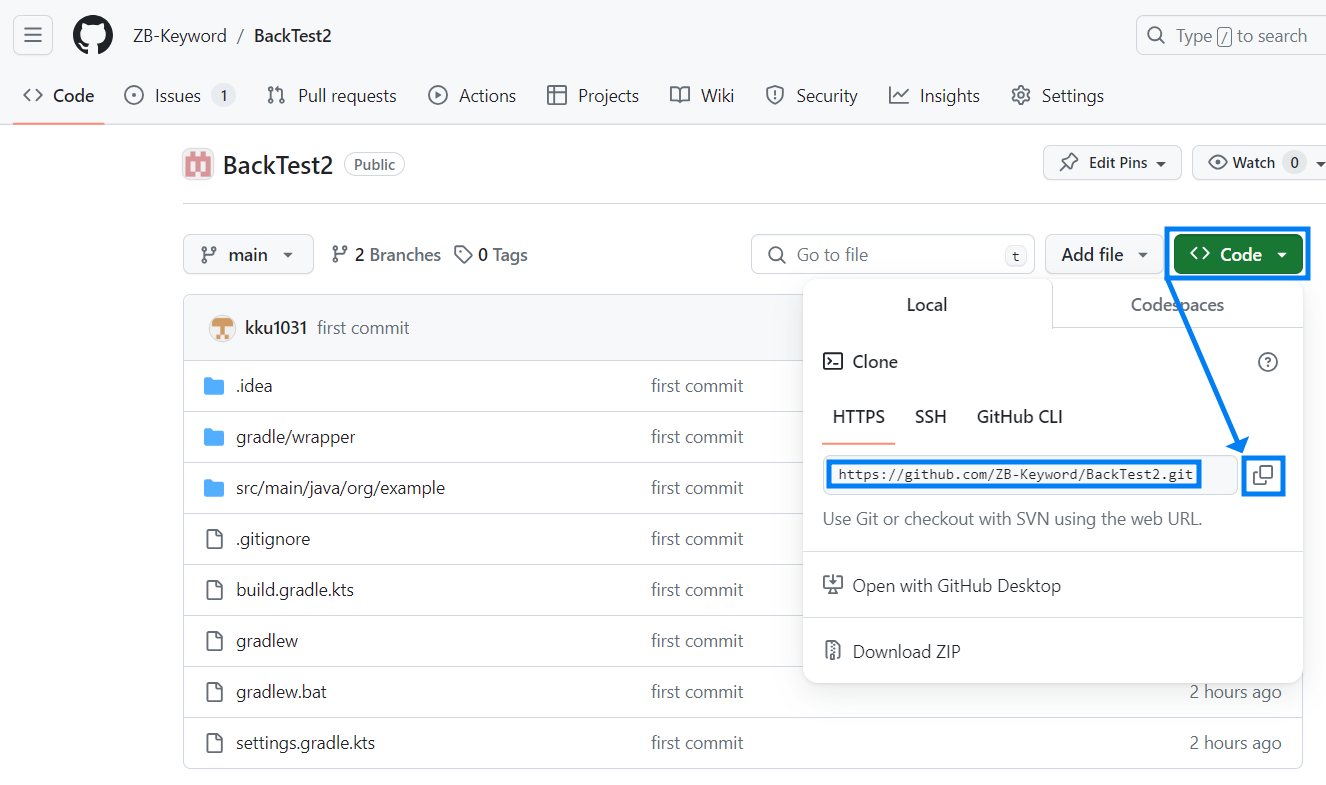This screenshot has width=1326, height=785.
Task: Toggle the green Code dropdown button
Action: (x=1238, y=254)
